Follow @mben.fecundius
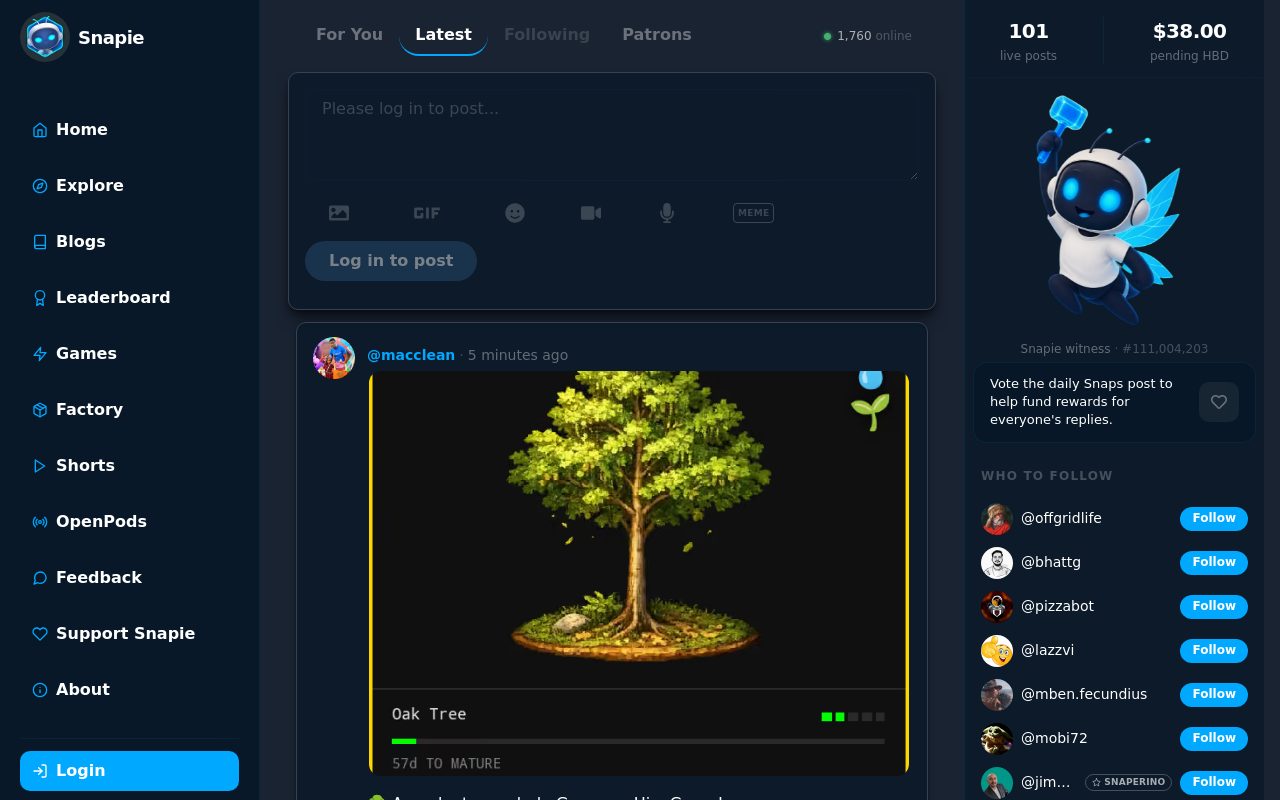 click(1214, 695)
